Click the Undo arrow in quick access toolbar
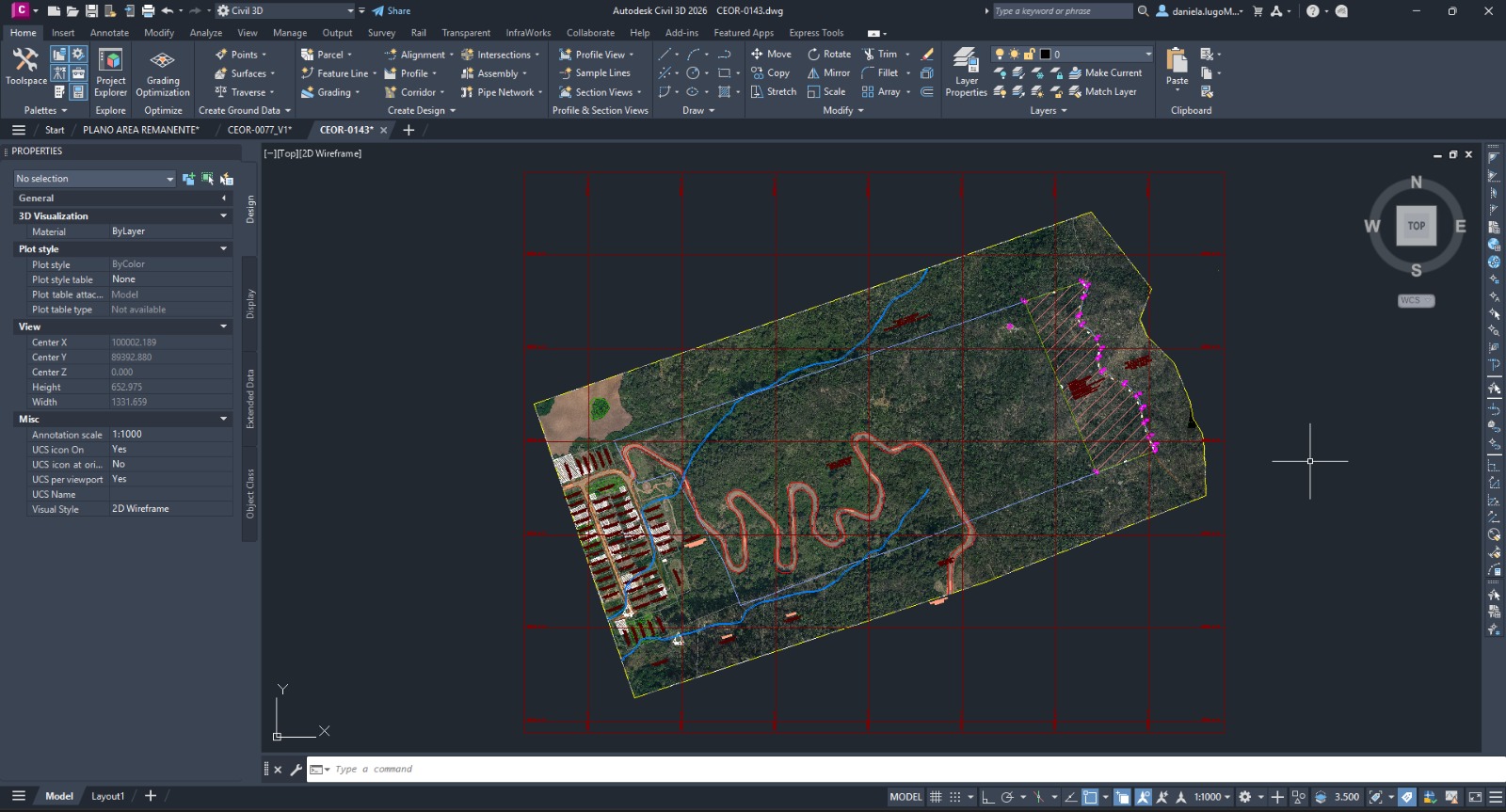The width and height of the screenshot is (1506, 812). point(167,11)
